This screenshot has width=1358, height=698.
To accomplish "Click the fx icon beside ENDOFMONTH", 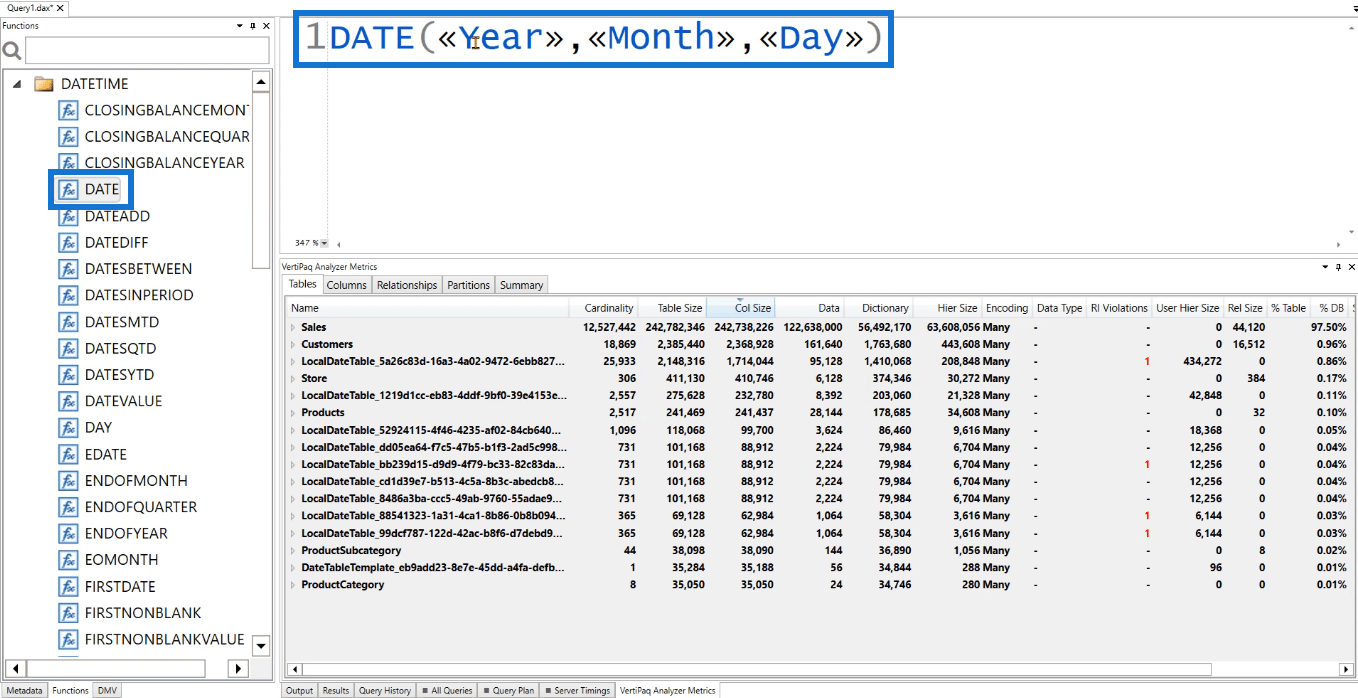I will coord(68,481).
